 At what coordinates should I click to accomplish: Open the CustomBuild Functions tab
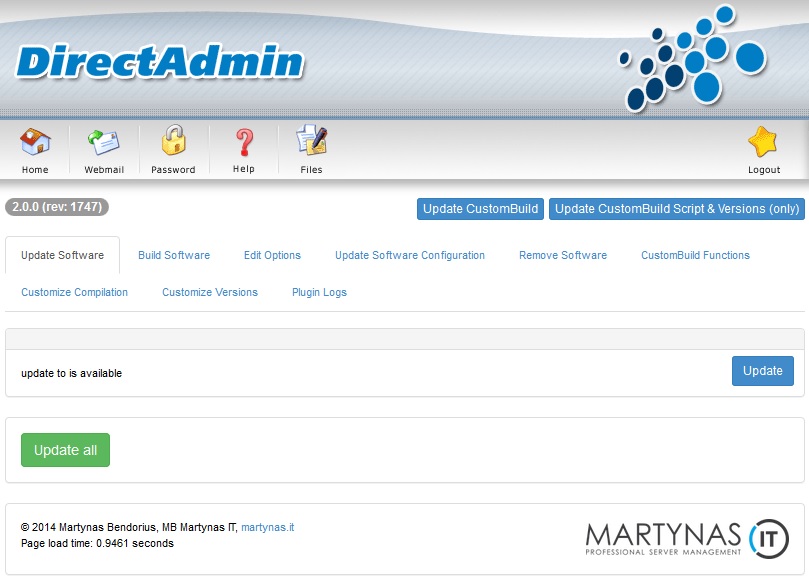695,255
